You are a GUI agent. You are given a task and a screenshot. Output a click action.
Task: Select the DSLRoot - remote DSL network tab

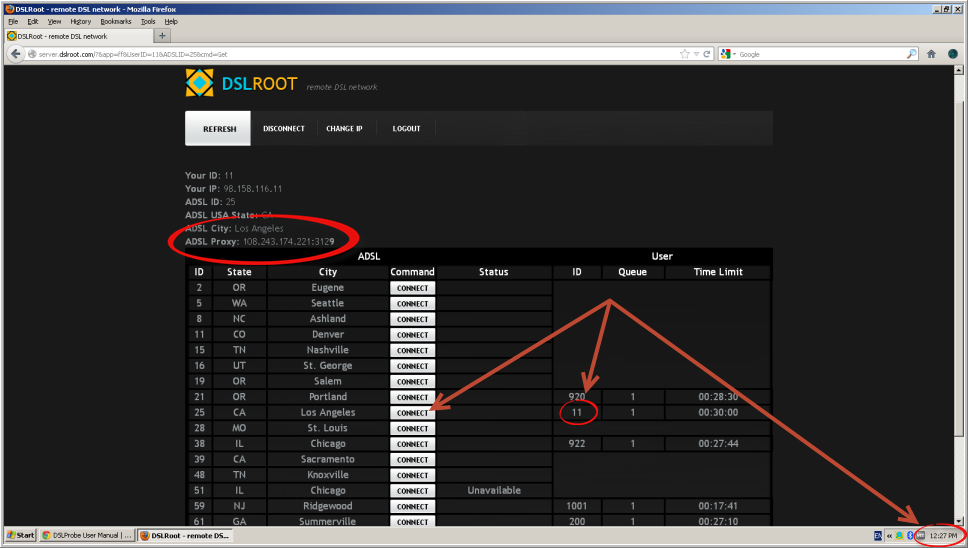(x=77, y=36)
